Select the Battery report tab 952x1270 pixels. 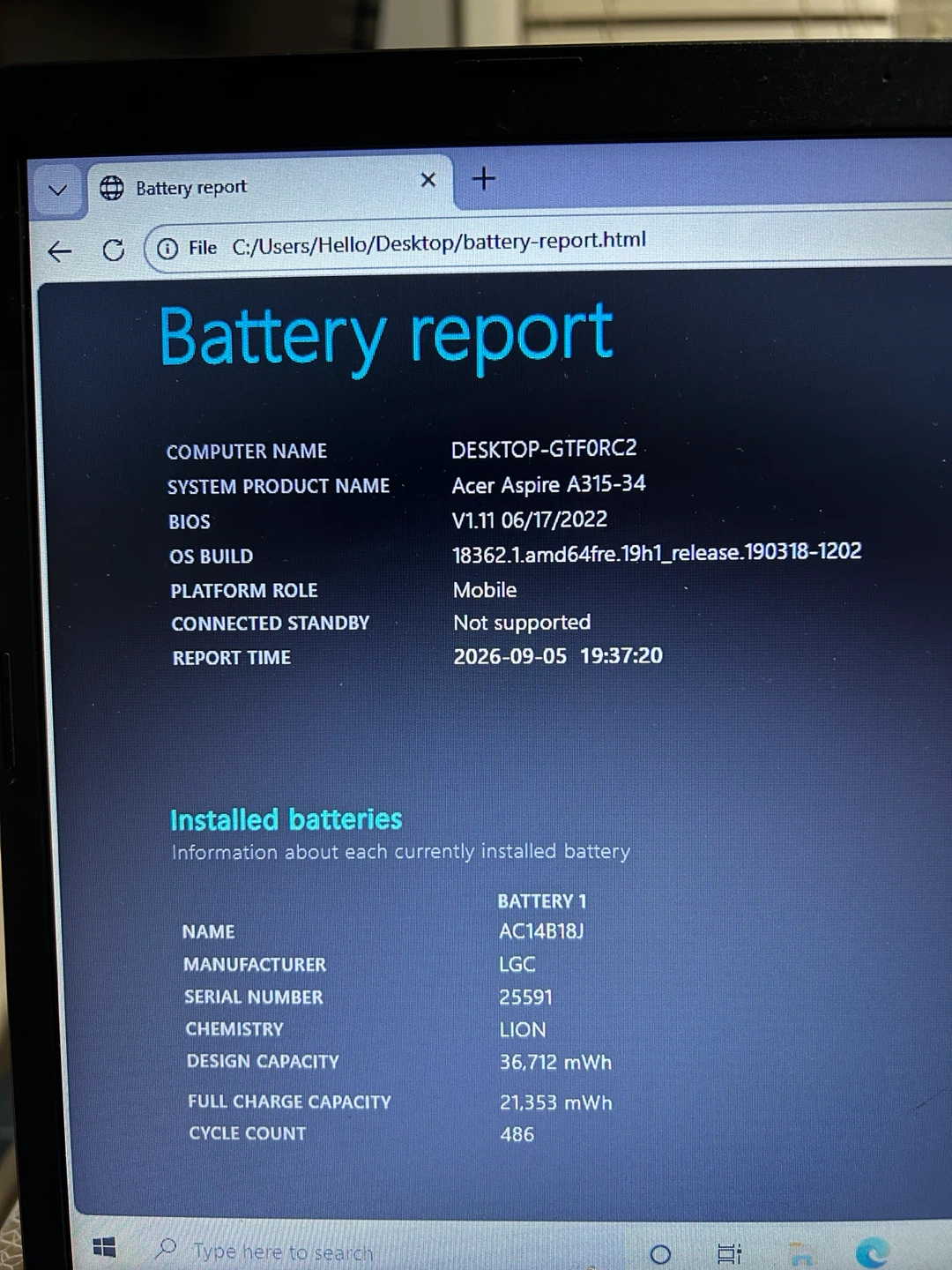(269, 186)
